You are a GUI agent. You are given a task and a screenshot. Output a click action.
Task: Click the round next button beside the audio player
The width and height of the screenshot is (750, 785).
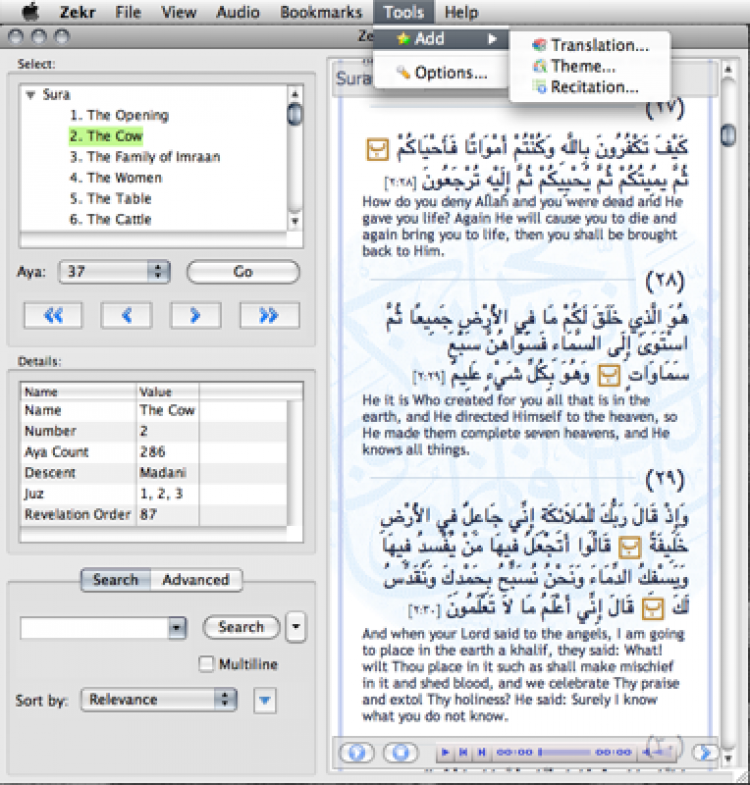(x=706, y=752)
